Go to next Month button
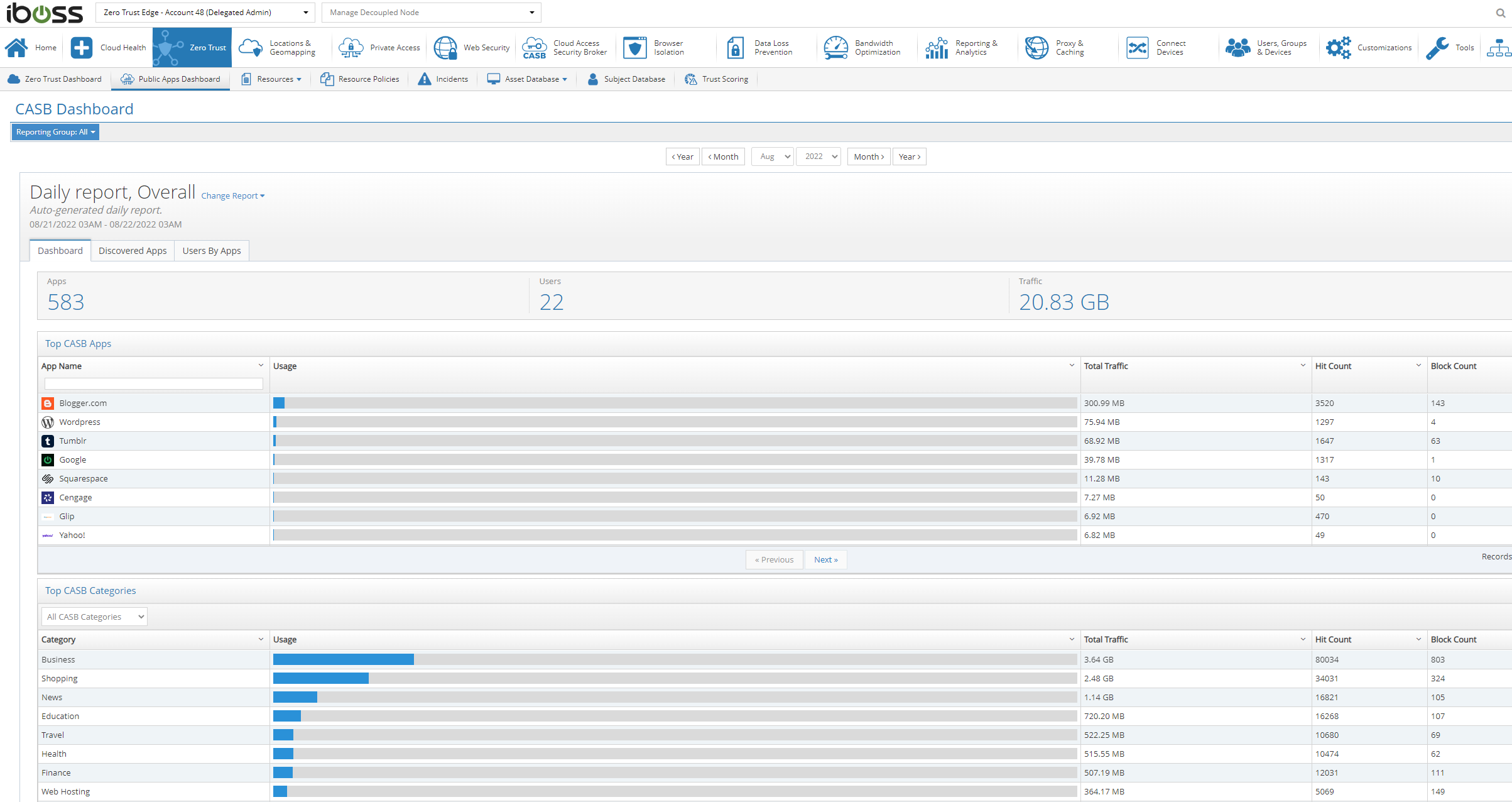1512x802 pixels. (x=869, y=157)
